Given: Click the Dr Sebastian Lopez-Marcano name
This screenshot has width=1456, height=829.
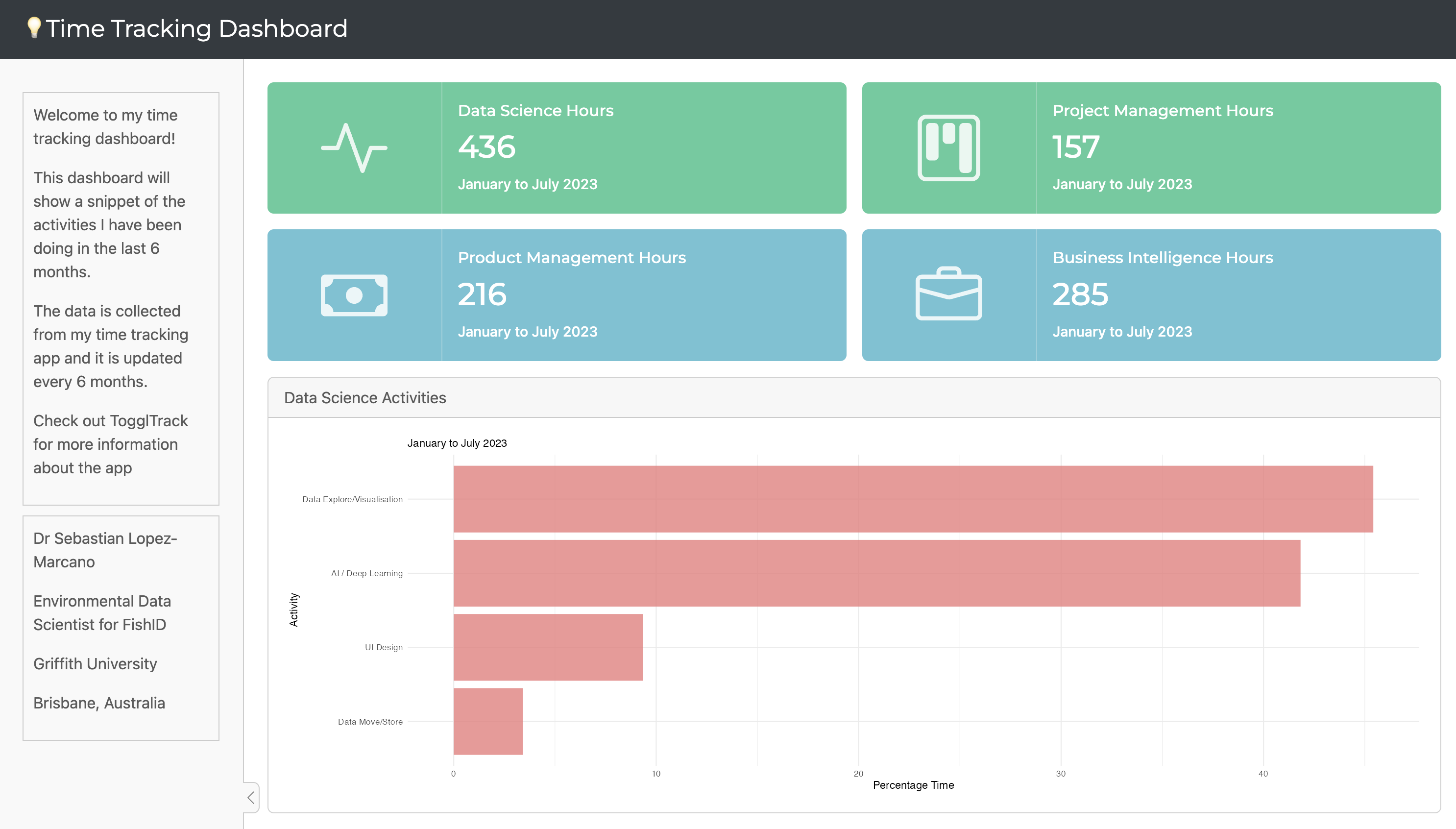Looking at the screenshot, I should coord(105,550).
